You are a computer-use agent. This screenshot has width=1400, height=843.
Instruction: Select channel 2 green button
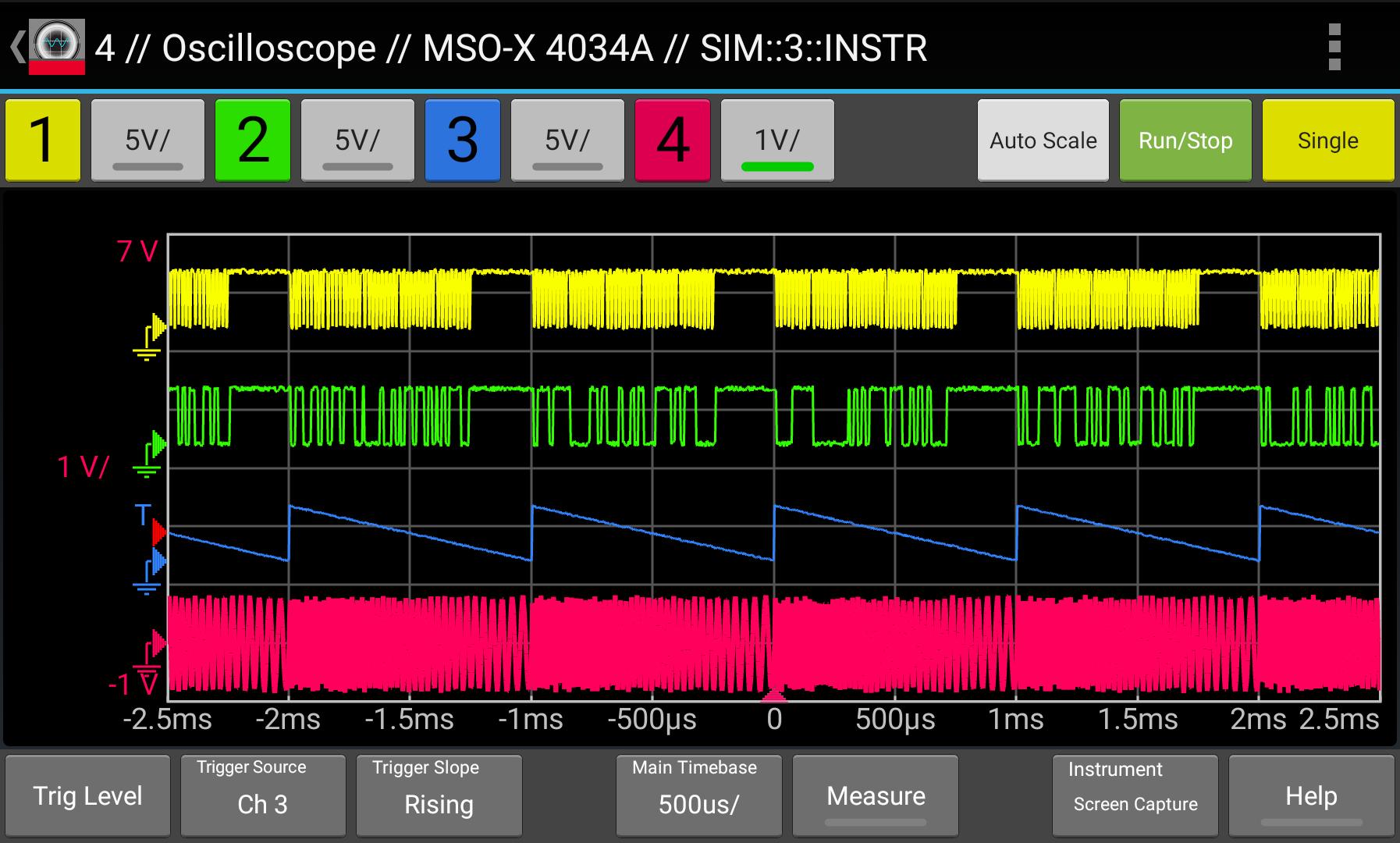[251, 140]
